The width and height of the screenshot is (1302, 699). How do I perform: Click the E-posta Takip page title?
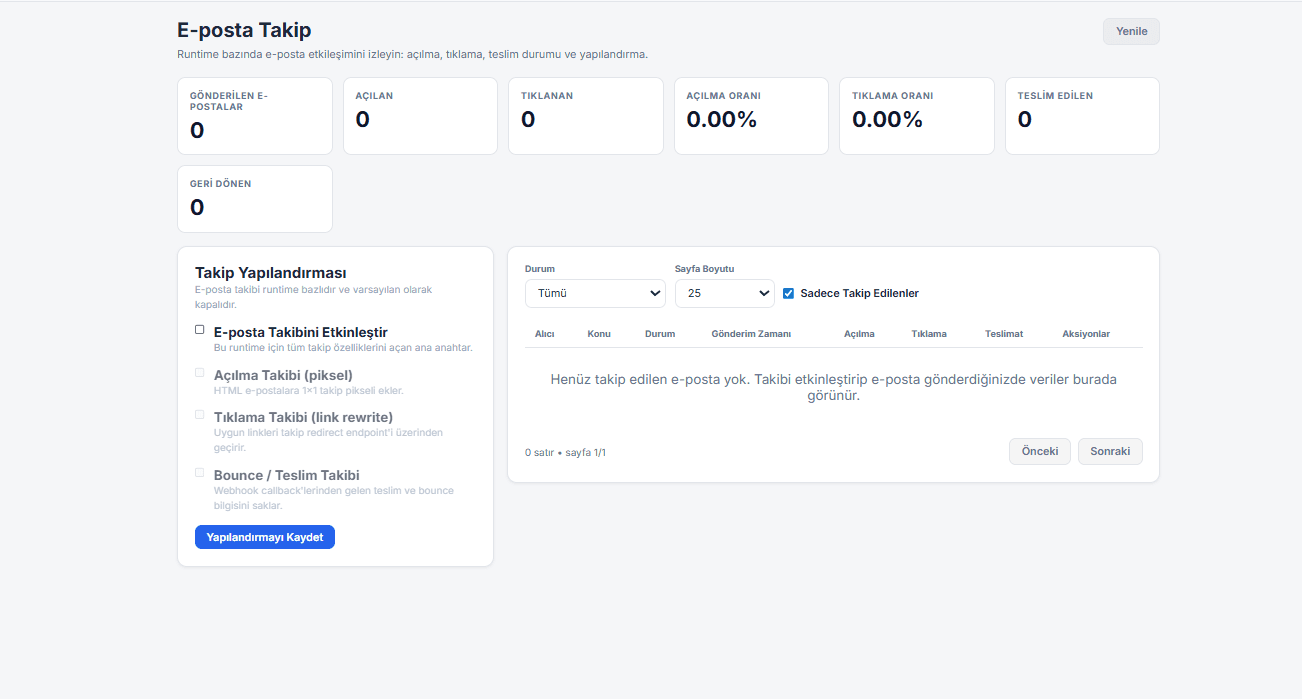click(x=244, y=30)
